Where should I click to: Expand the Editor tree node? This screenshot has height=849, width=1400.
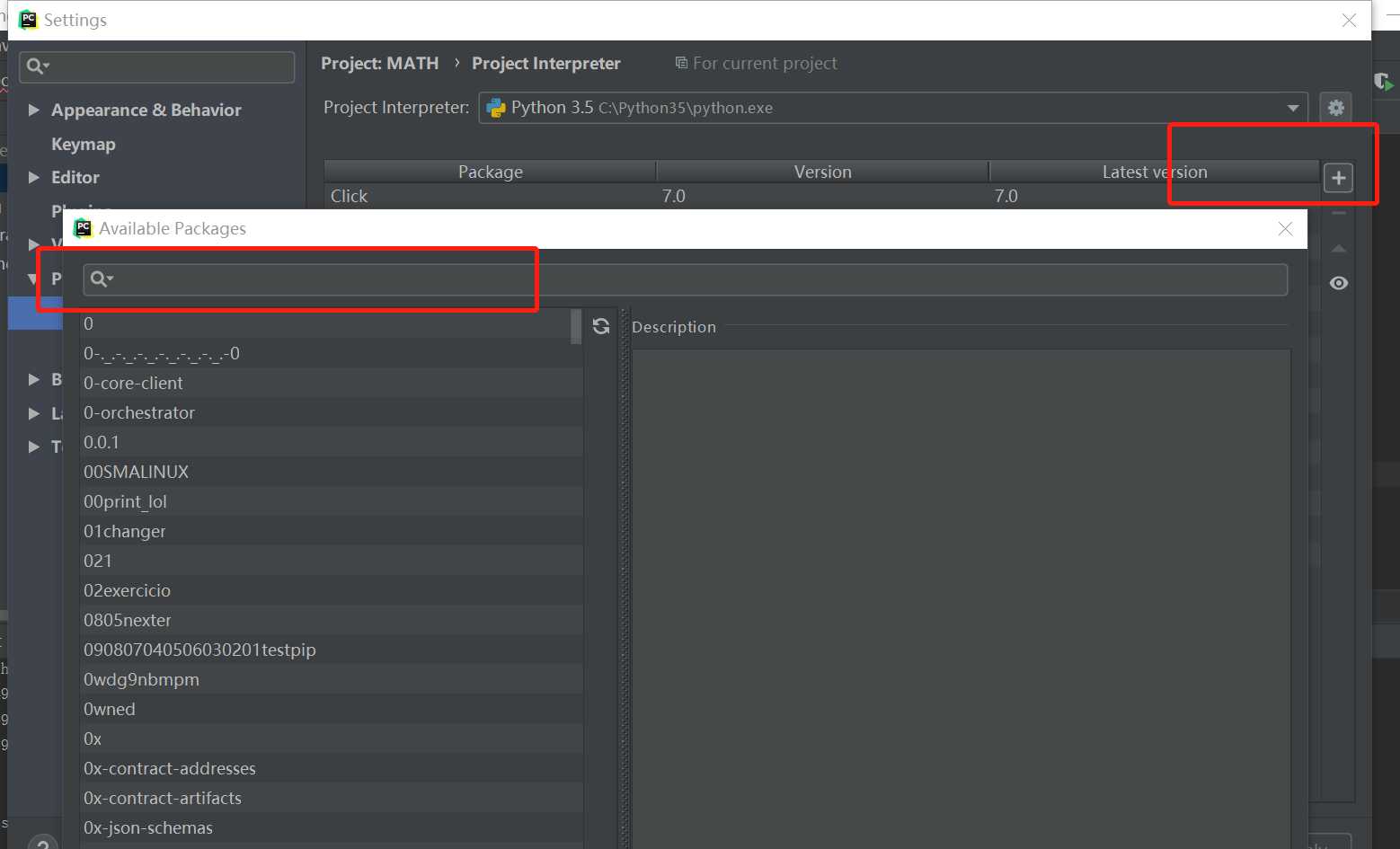coord(33,177)
